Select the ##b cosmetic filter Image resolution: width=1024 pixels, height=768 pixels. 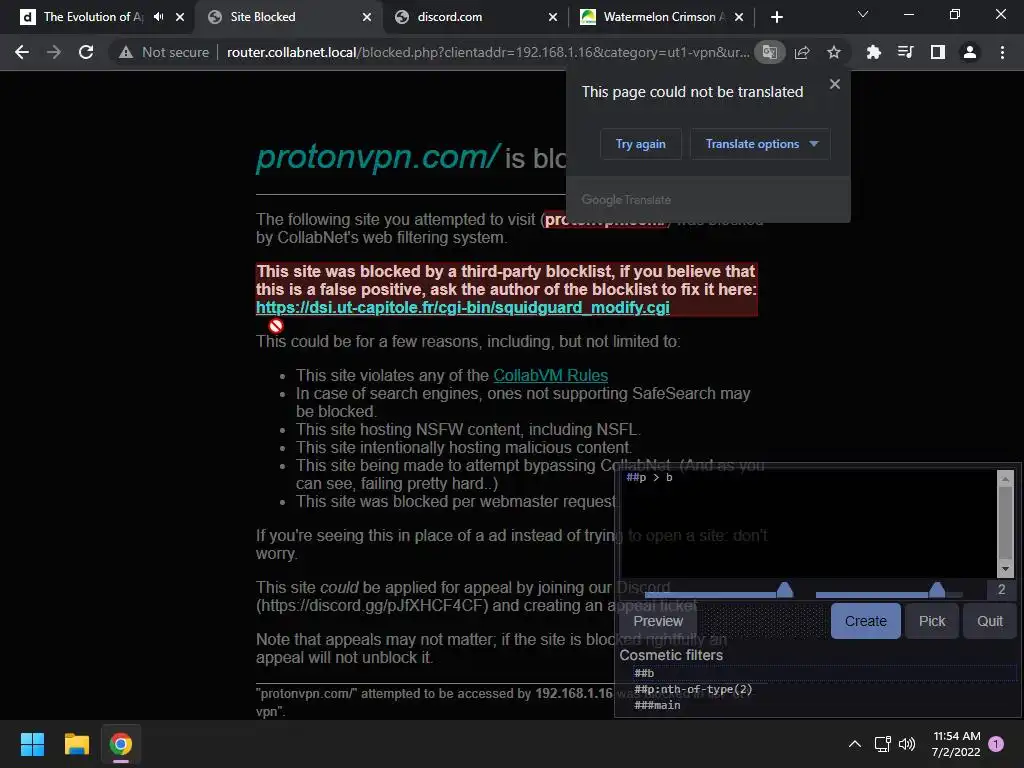[x=825, y=673]
